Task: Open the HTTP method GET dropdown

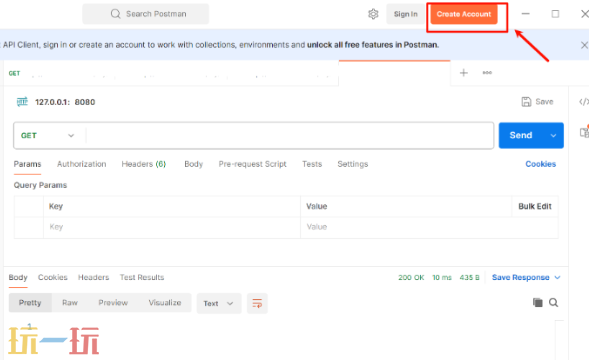Action: (x=48, y=135)
